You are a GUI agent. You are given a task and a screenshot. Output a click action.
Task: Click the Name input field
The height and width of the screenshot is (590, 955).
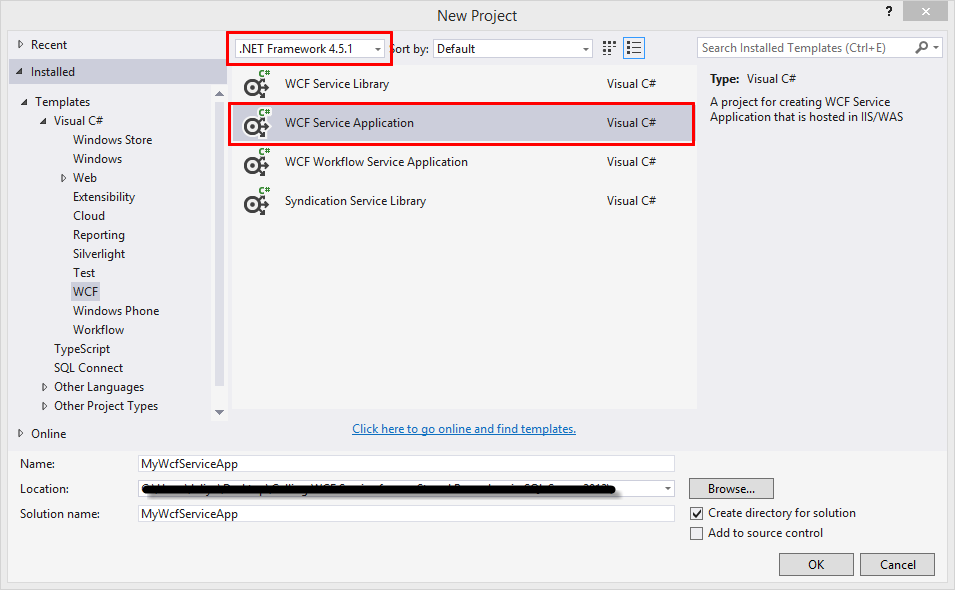[x=406, y=463]
